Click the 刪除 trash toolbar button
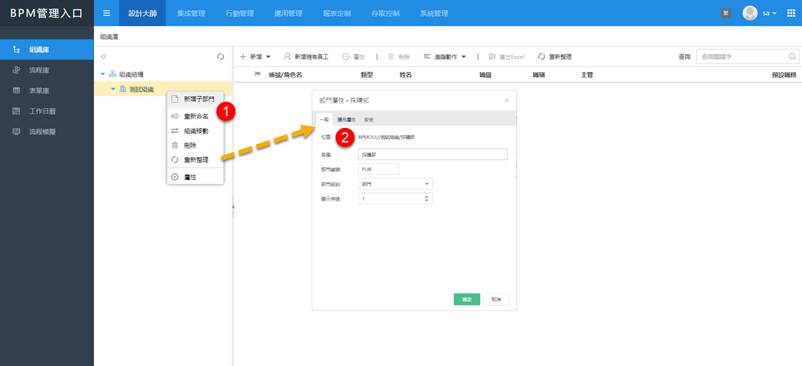 (399, 57)
